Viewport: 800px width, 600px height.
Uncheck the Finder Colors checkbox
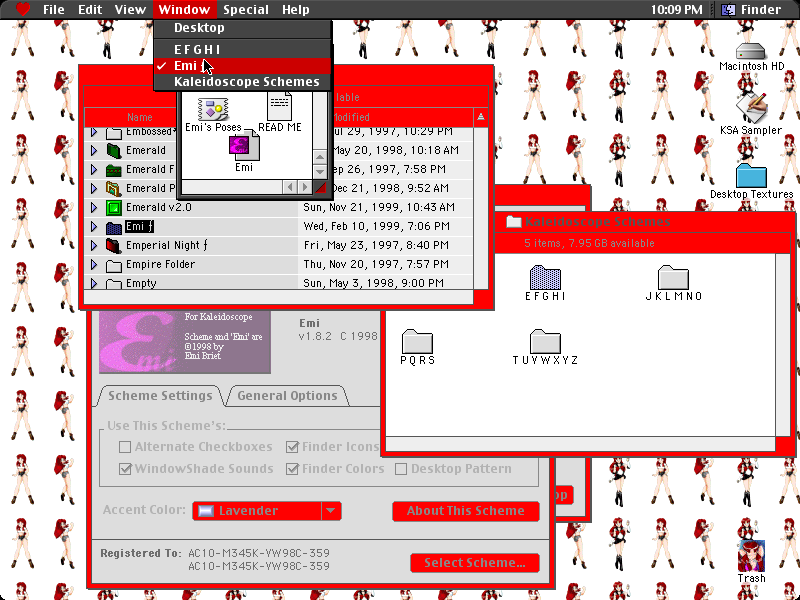[x=292, y=469]
